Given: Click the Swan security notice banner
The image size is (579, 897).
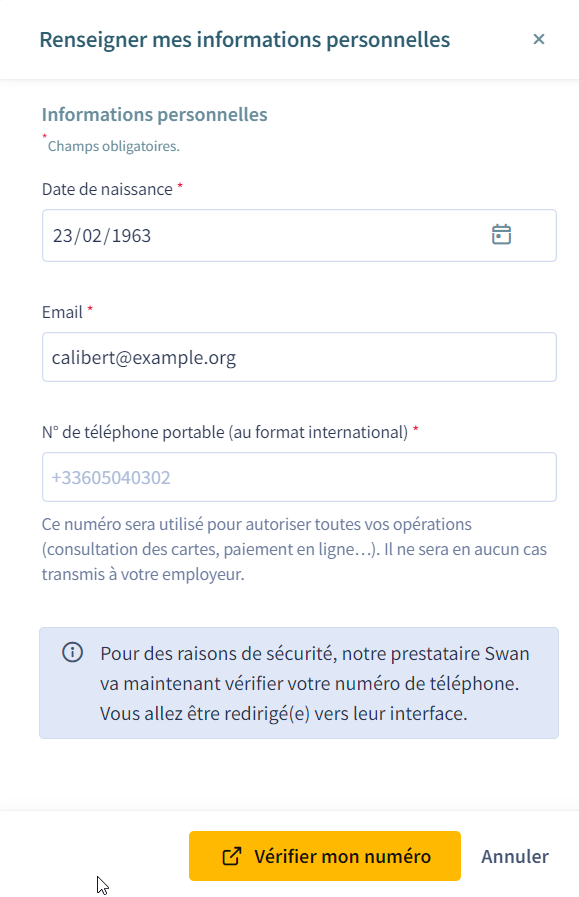Looking at the screenshot, I should click(x=299, y=683).
